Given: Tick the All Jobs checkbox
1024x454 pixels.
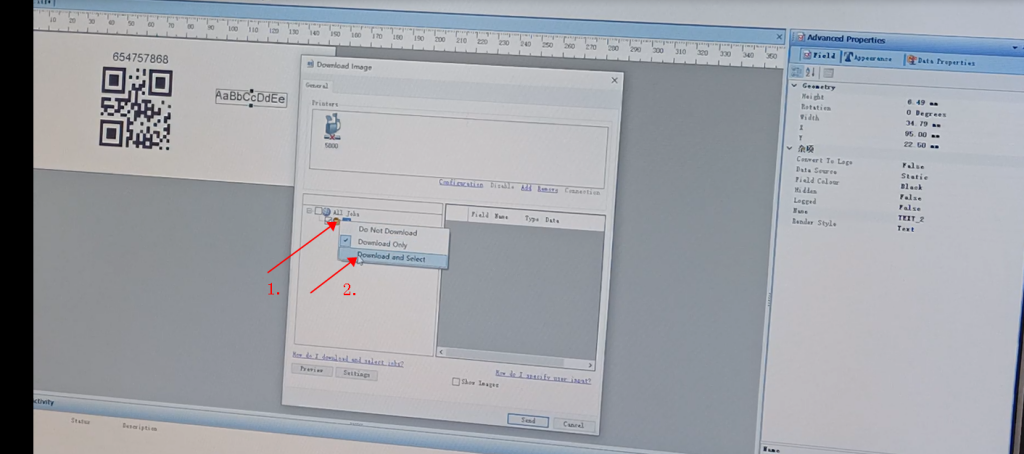Looking at the screenshot, I should (318, 212).
